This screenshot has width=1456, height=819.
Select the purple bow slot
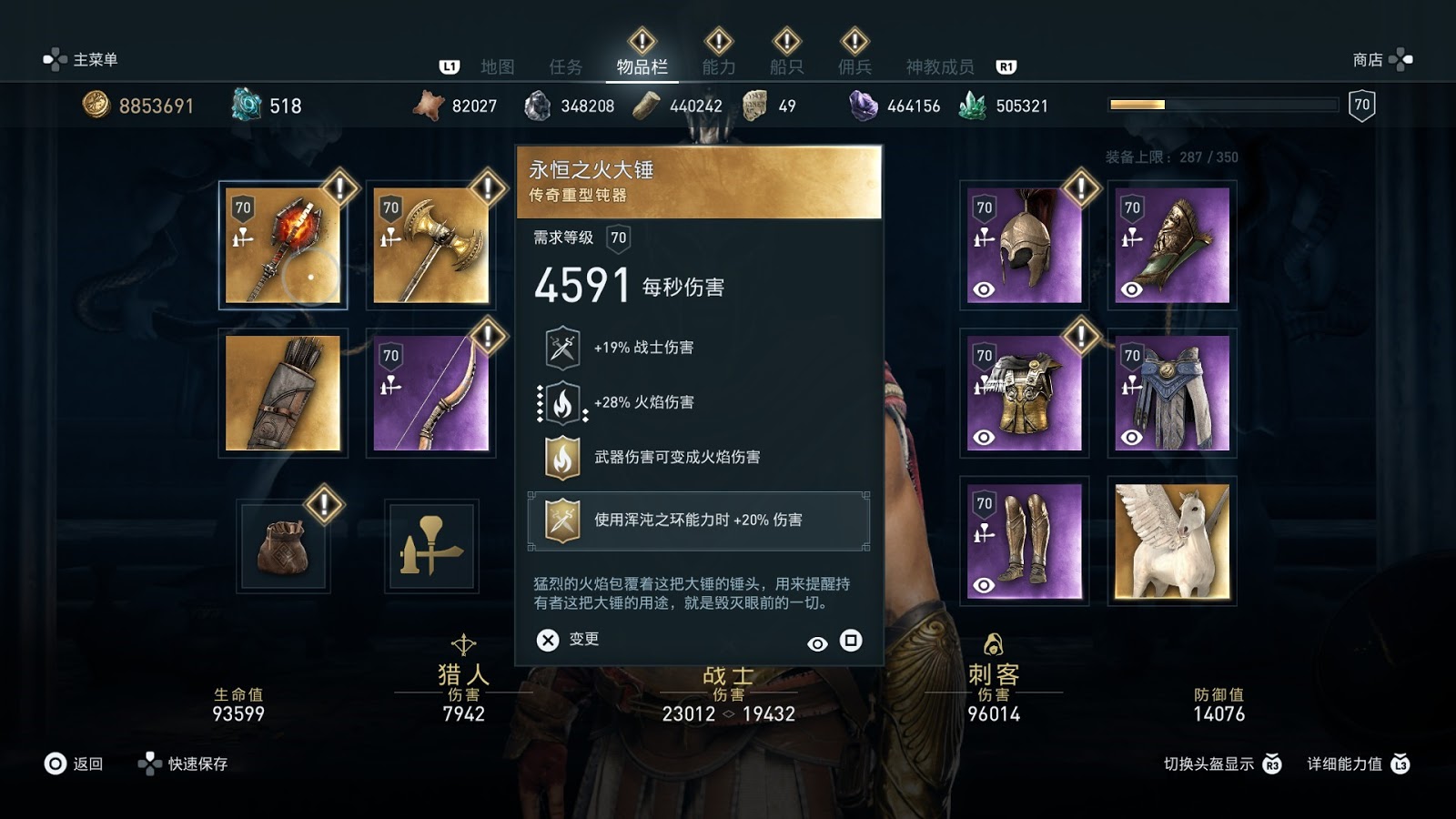pos(430,393)
